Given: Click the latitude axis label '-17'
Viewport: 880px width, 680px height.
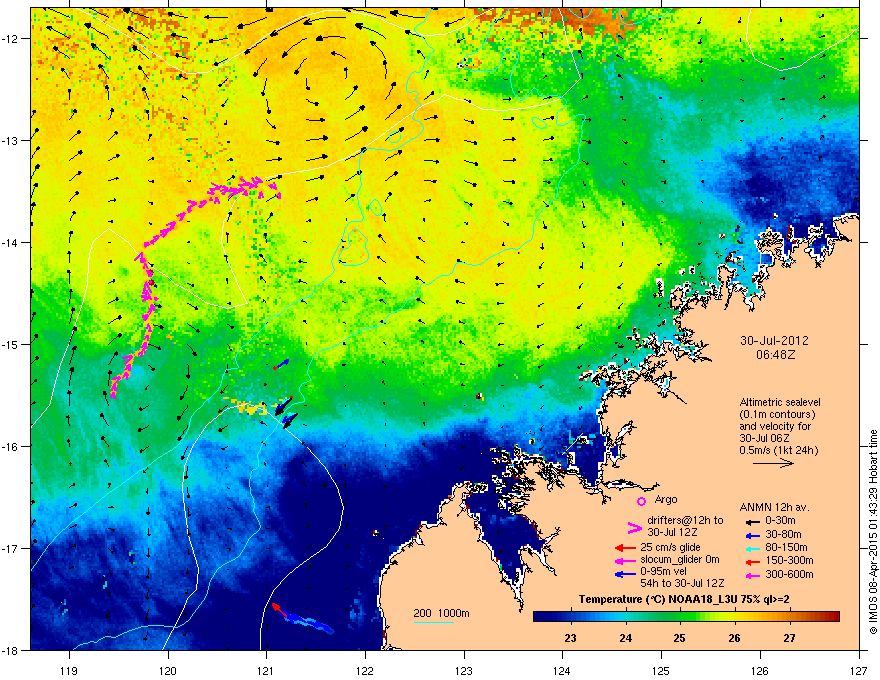Looking at the screenshot, I should point(10,548).
